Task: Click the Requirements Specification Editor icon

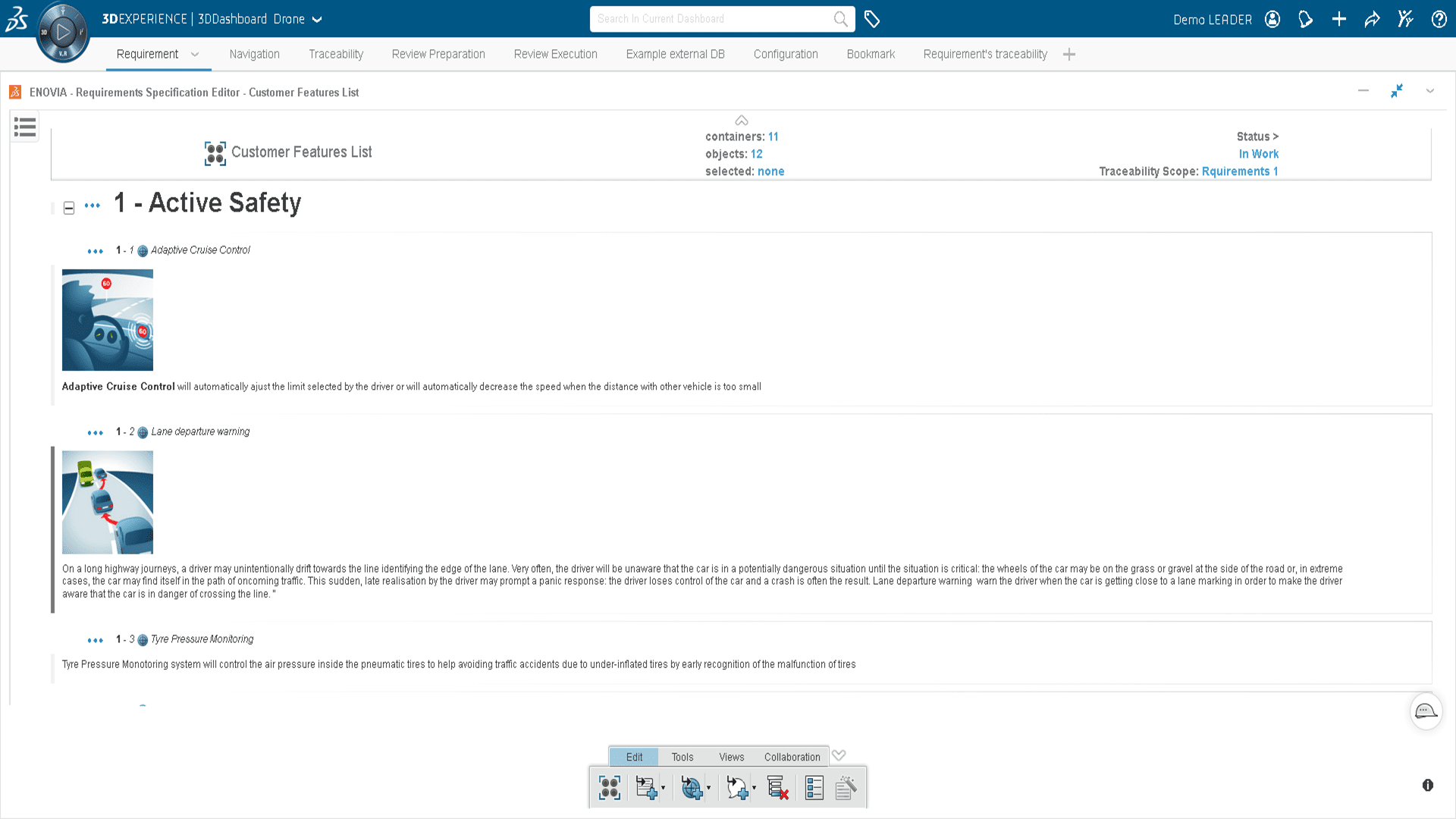Action: [x=15, y=92]
